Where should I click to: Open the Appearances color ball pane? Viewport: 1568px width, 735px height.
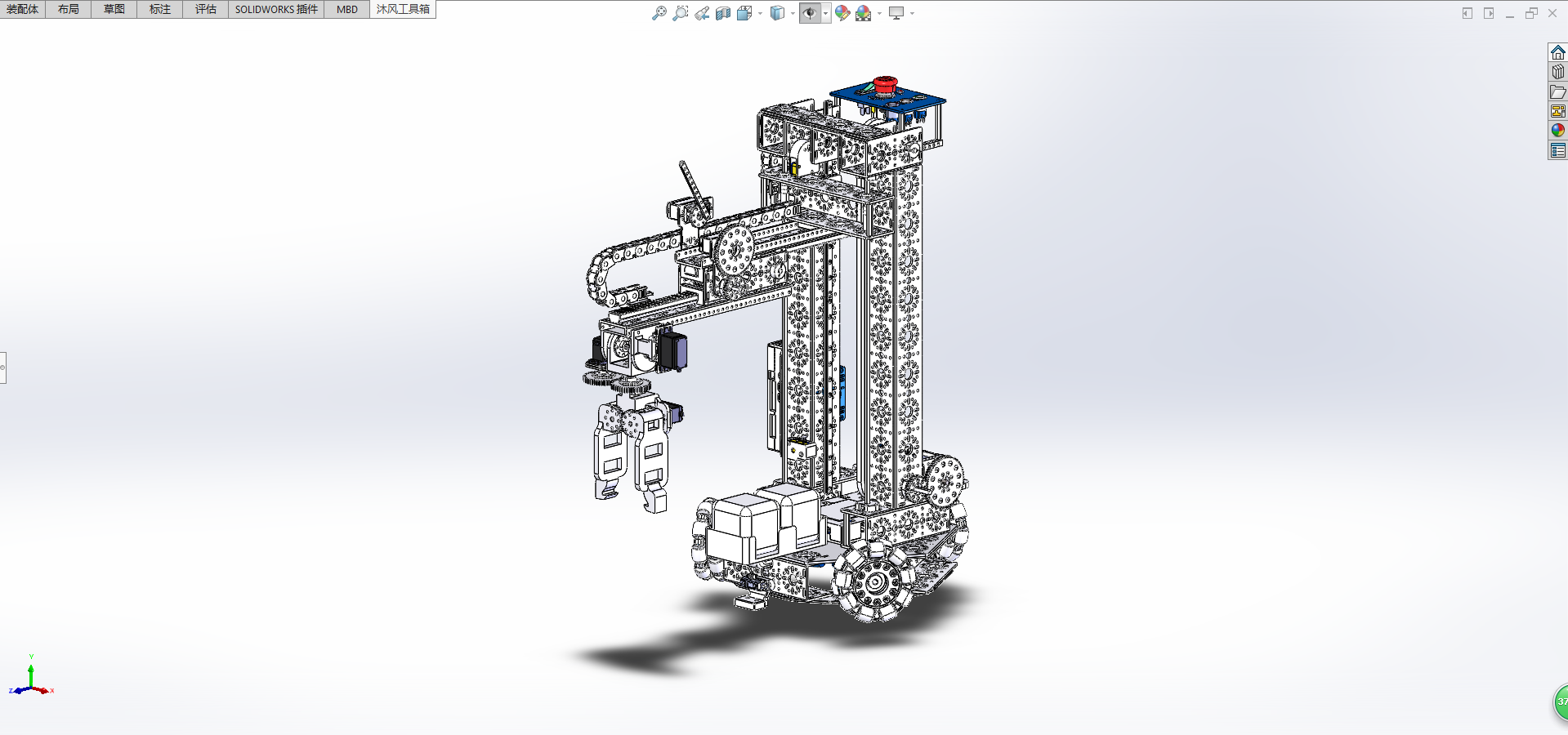click(x=1557, y=131)
